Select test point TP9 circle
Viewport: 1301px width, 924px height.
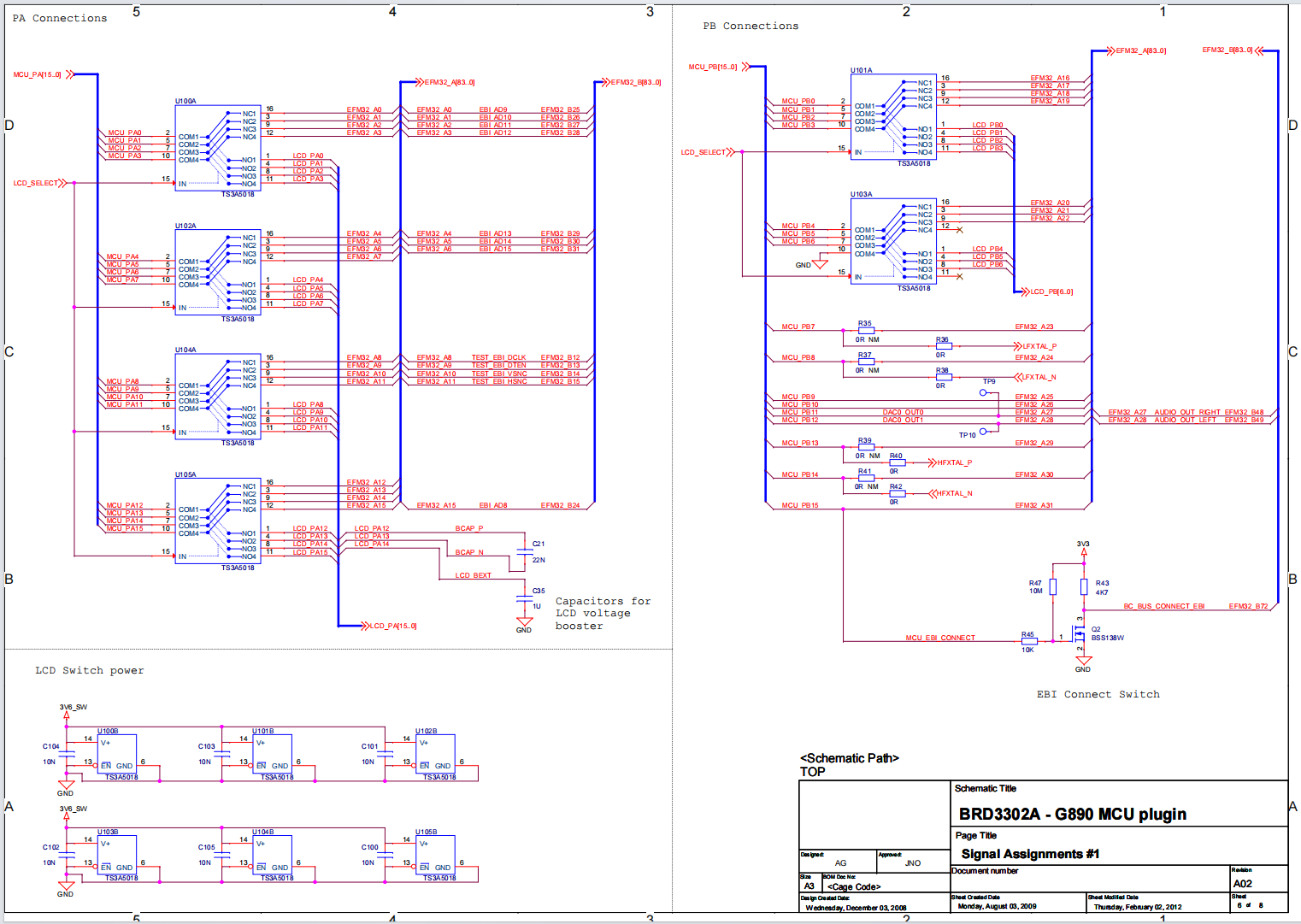click(x=984, y=392)
